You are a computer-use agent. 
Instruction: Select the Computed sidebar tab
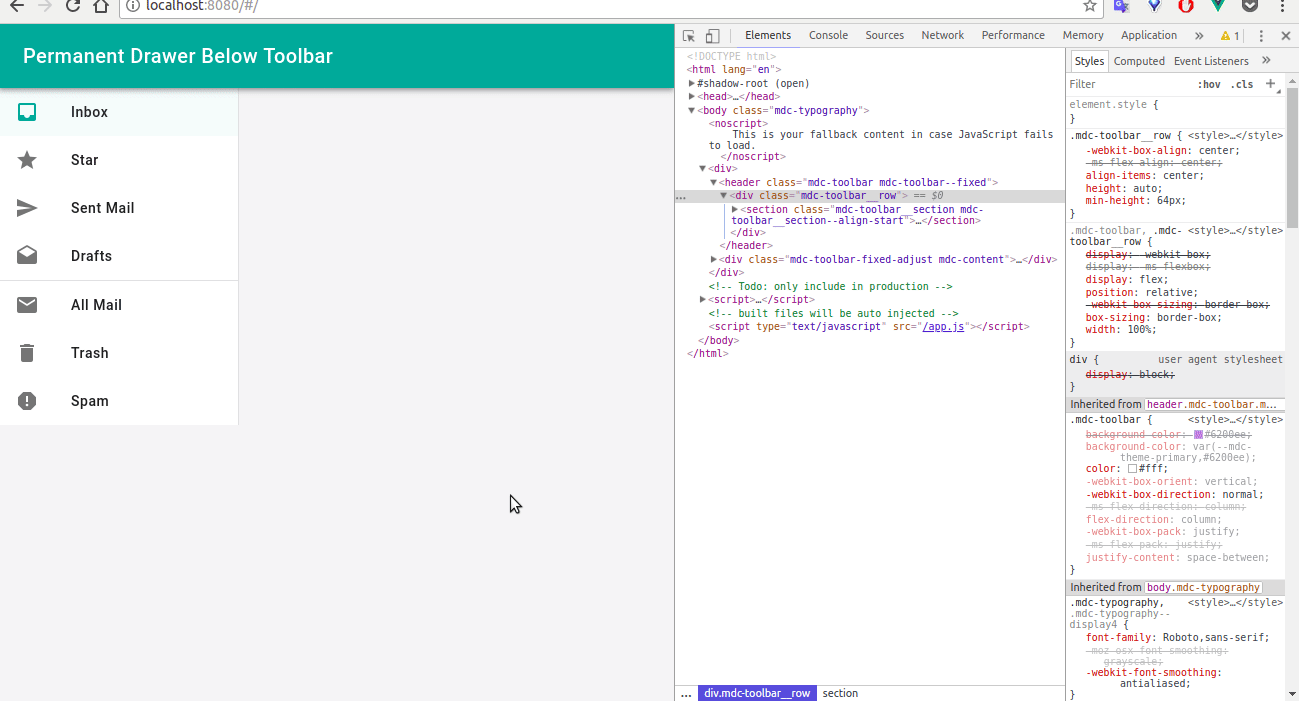1139,61
